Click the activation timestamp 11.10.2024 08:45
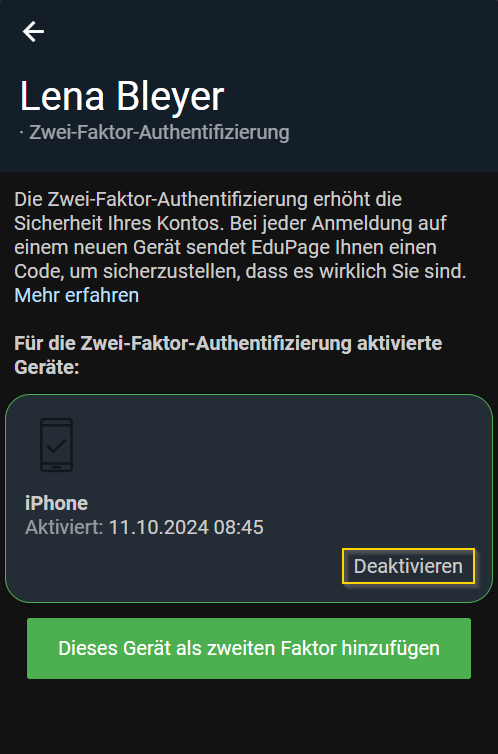The height and width of the screenshot is (754, 498). coord(186,528)
